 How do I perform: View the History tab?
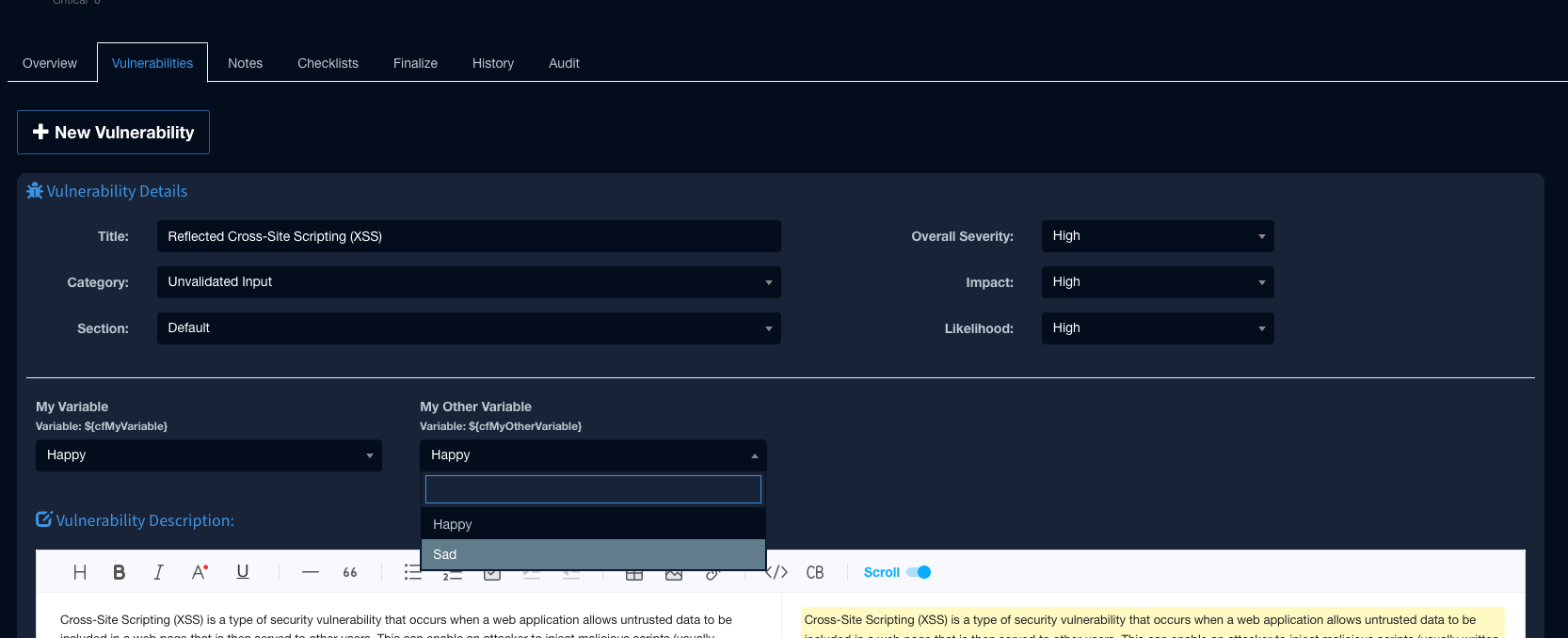coord(493,63)
